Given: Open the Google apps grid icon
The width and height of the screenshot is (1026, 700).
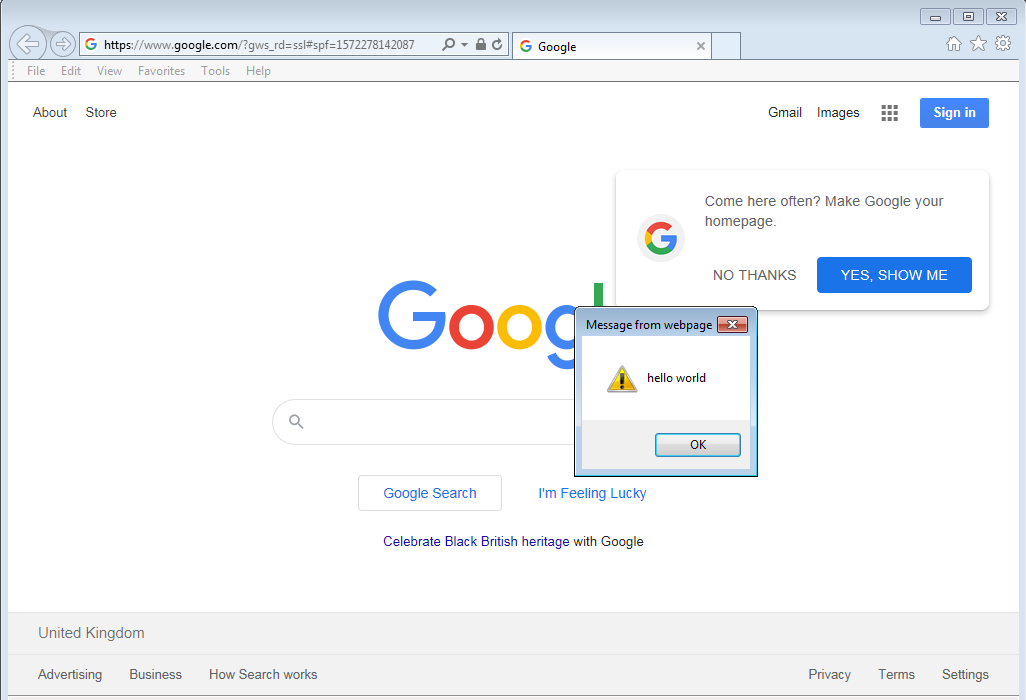Looking at the screenshot, I should coord(889,113).
